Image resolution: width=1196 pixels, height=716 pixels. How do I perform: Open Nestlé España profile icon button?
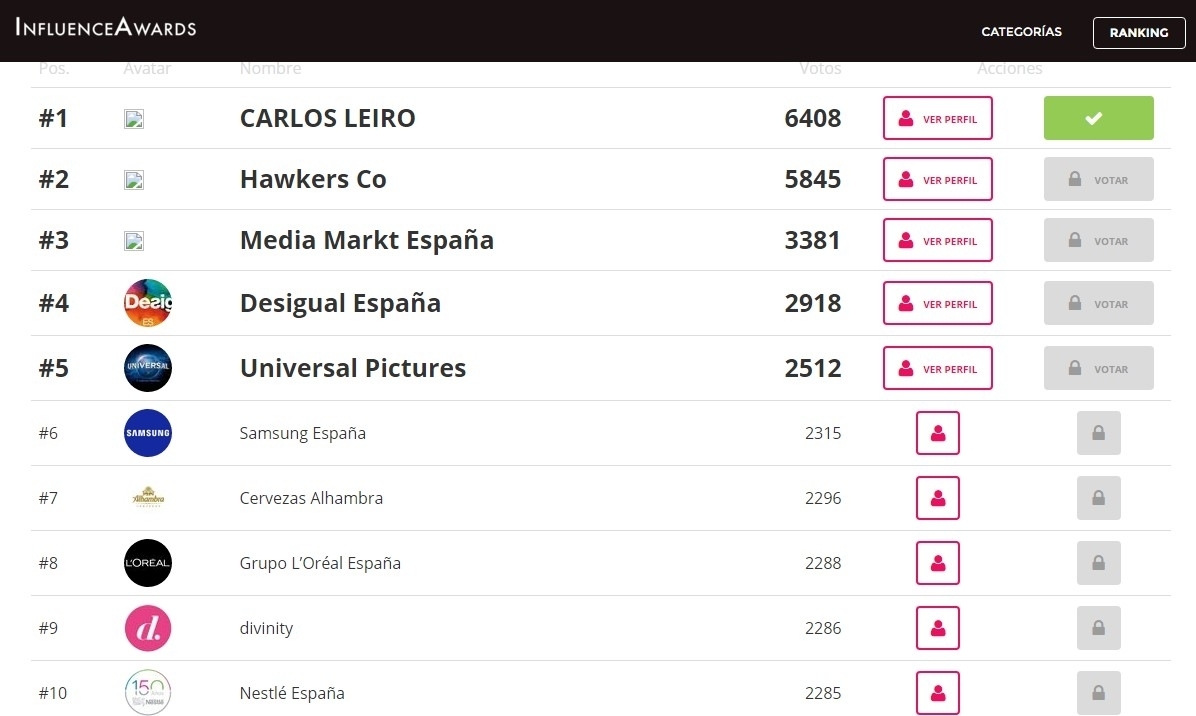click(937, 693)
